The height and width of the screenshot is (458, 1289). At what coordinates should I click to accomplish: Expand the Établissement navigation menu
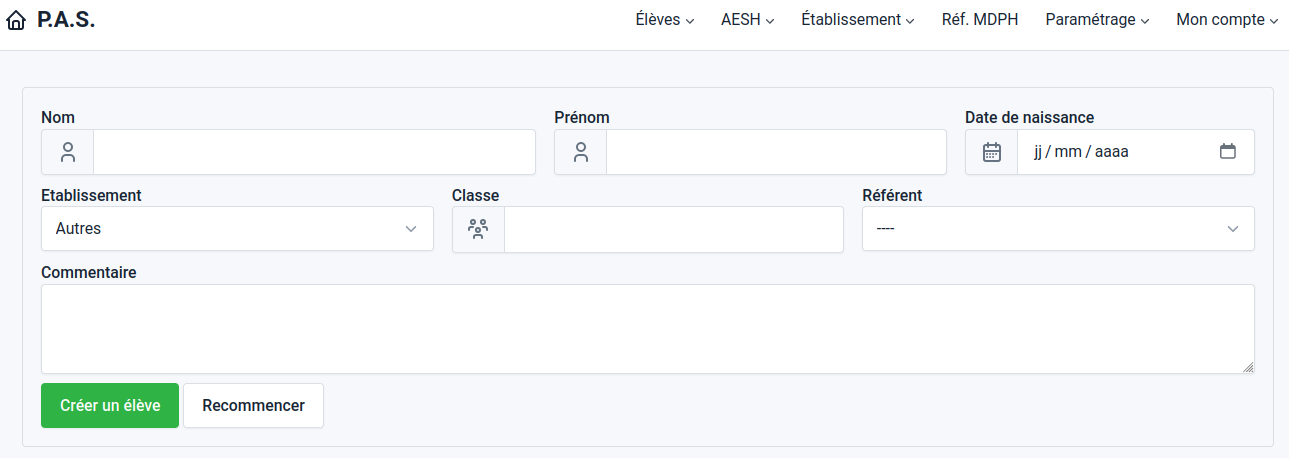tap(858, 19)
